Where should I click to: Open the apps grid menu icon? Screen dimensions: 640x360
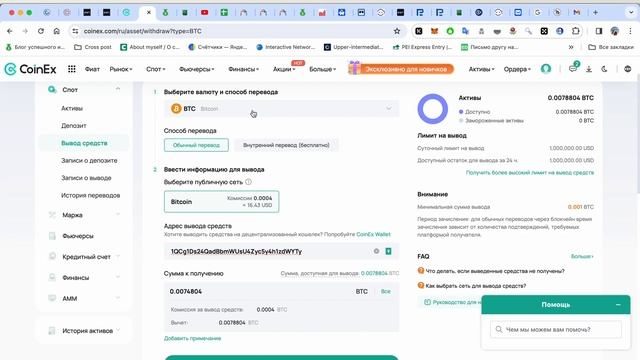(x=72, y=69)
